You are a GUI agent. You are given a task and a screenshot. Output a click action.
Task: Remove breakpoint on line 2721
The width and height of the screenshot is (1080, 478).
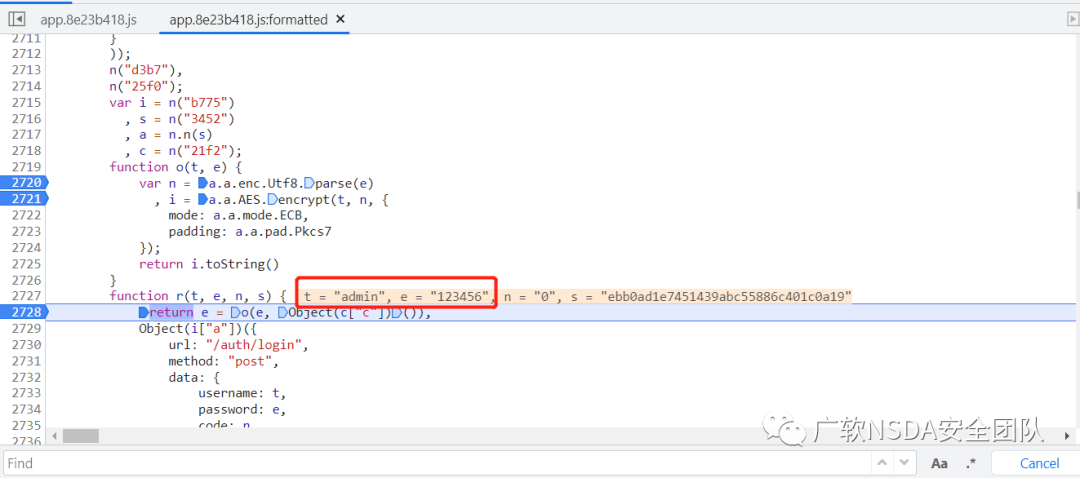(23, 199)
